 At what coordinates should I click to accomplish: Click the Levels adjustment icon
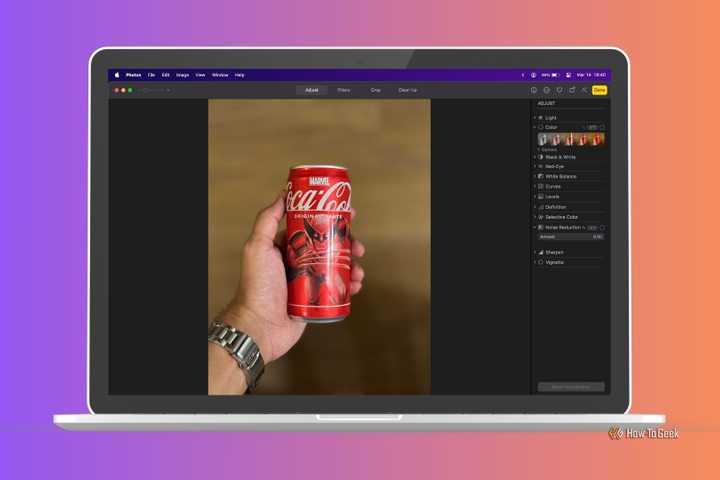pyautogui.click(x=541, y=196)
